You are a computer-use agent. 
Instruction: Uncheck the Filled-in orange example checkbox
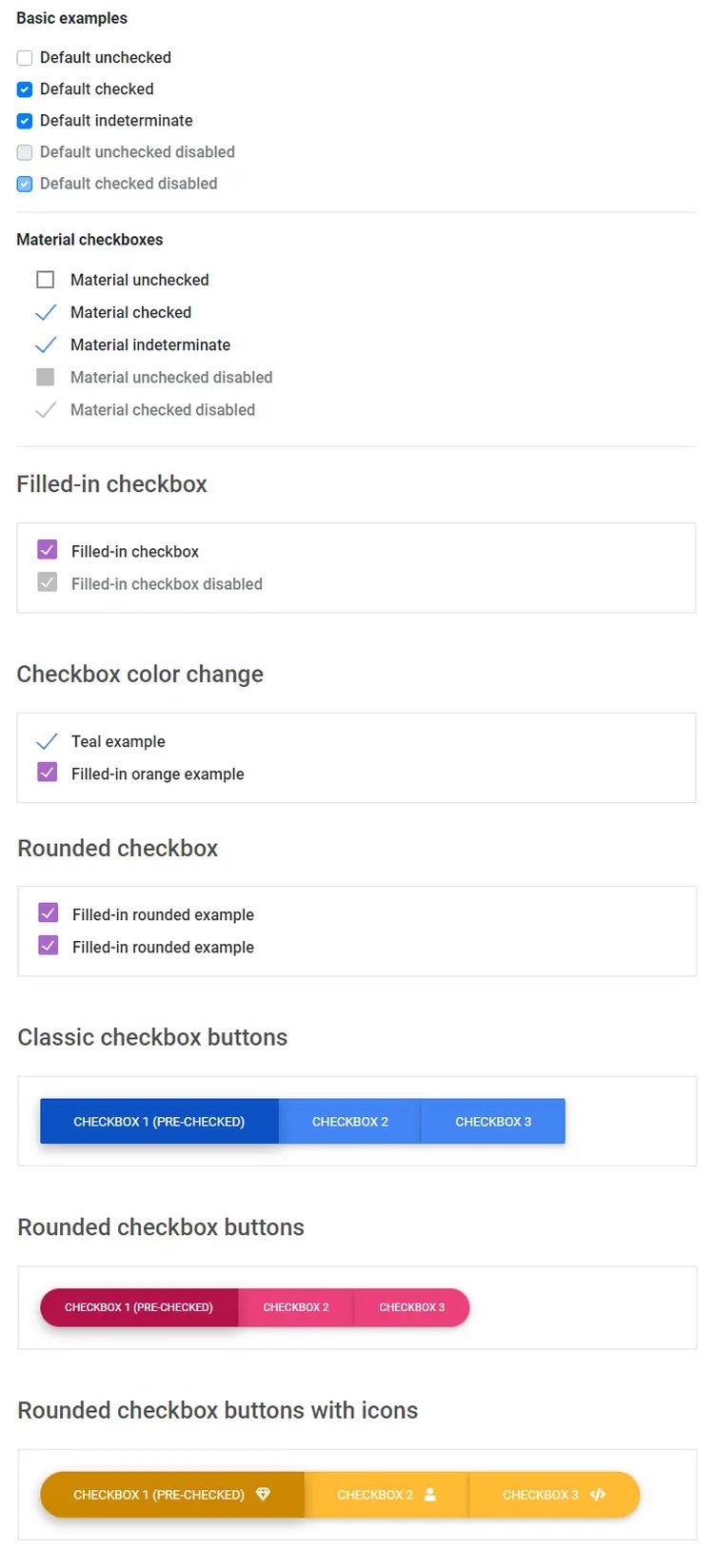pyautogui.click(x=47, y=773)
